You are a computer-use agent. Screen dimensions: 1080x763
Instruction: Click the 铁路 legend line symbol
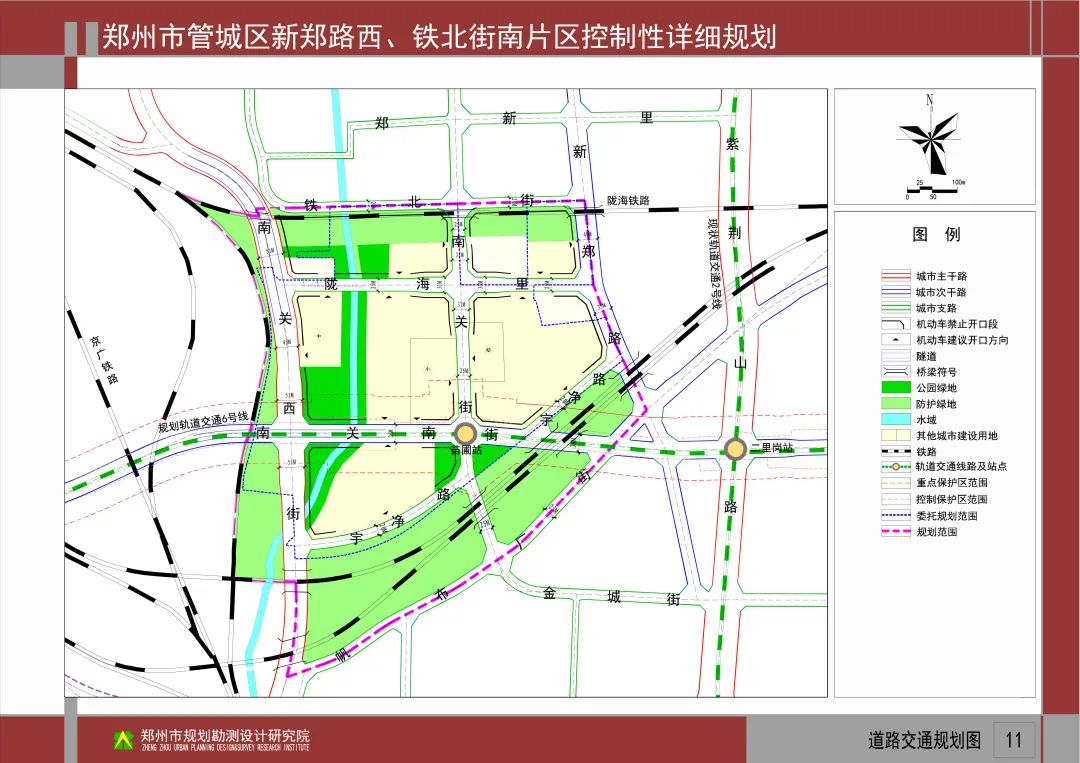[x=896, y=452]
